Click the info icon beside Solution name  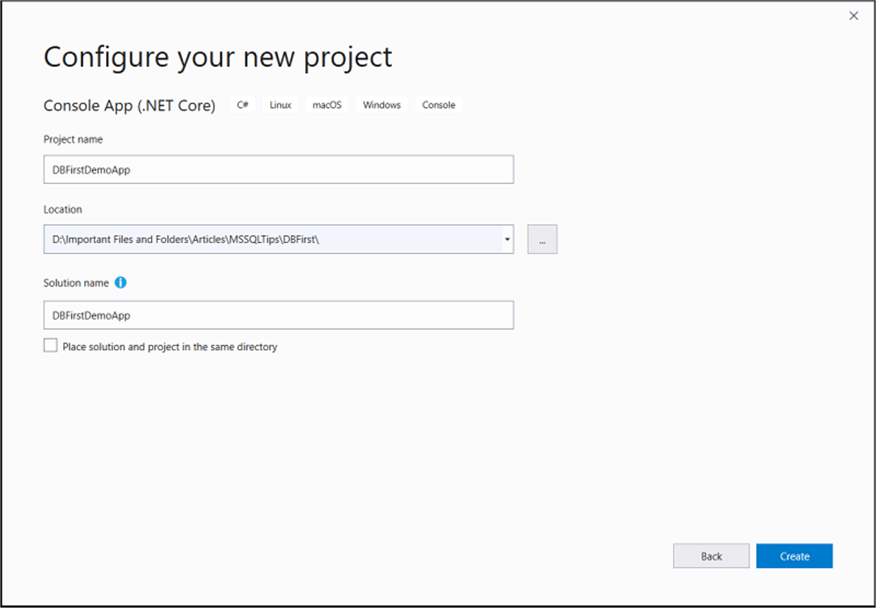pos(121,283)
